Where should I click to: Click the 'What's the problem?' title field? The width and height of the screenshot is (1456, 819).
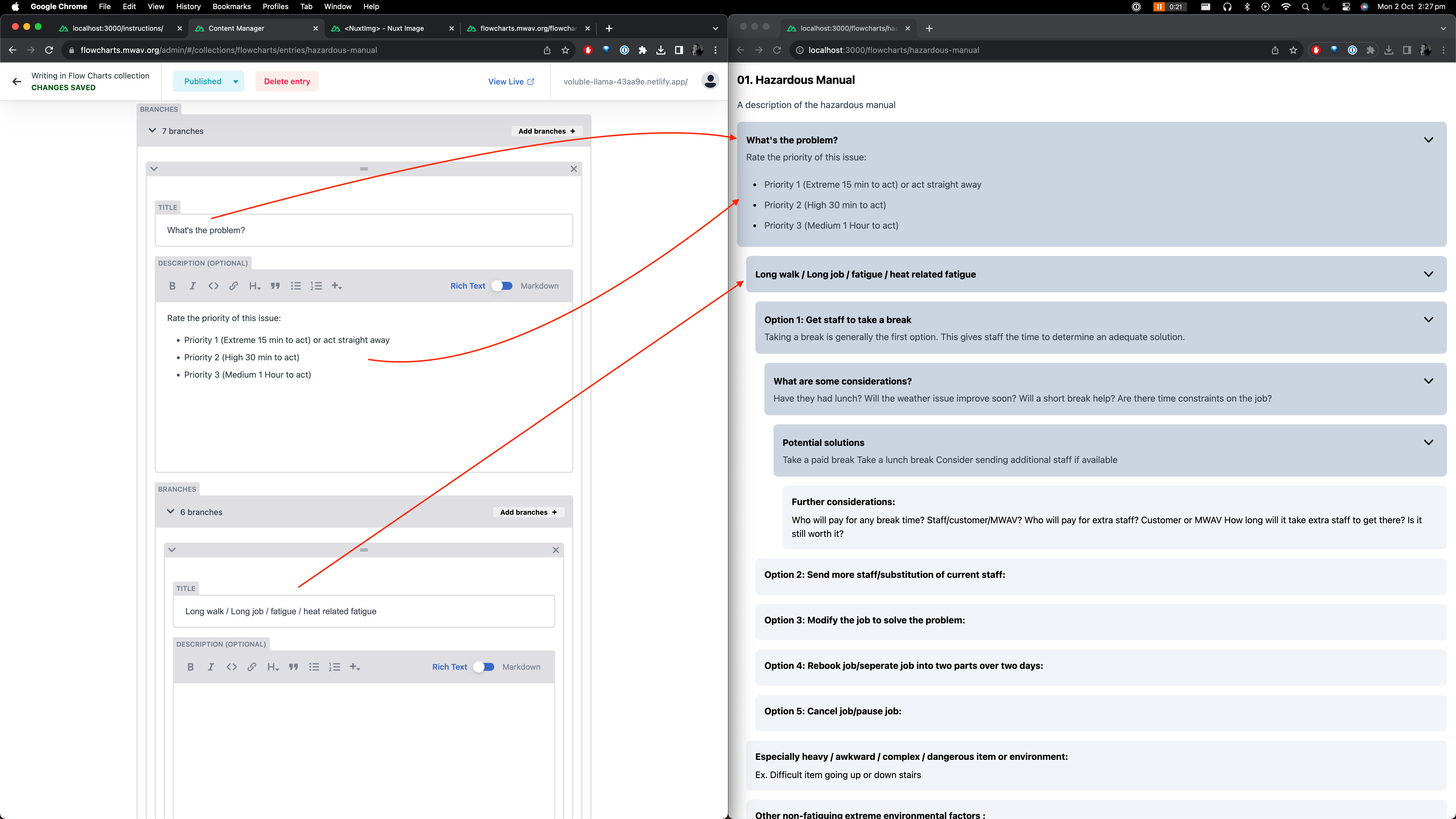(363, 230)
